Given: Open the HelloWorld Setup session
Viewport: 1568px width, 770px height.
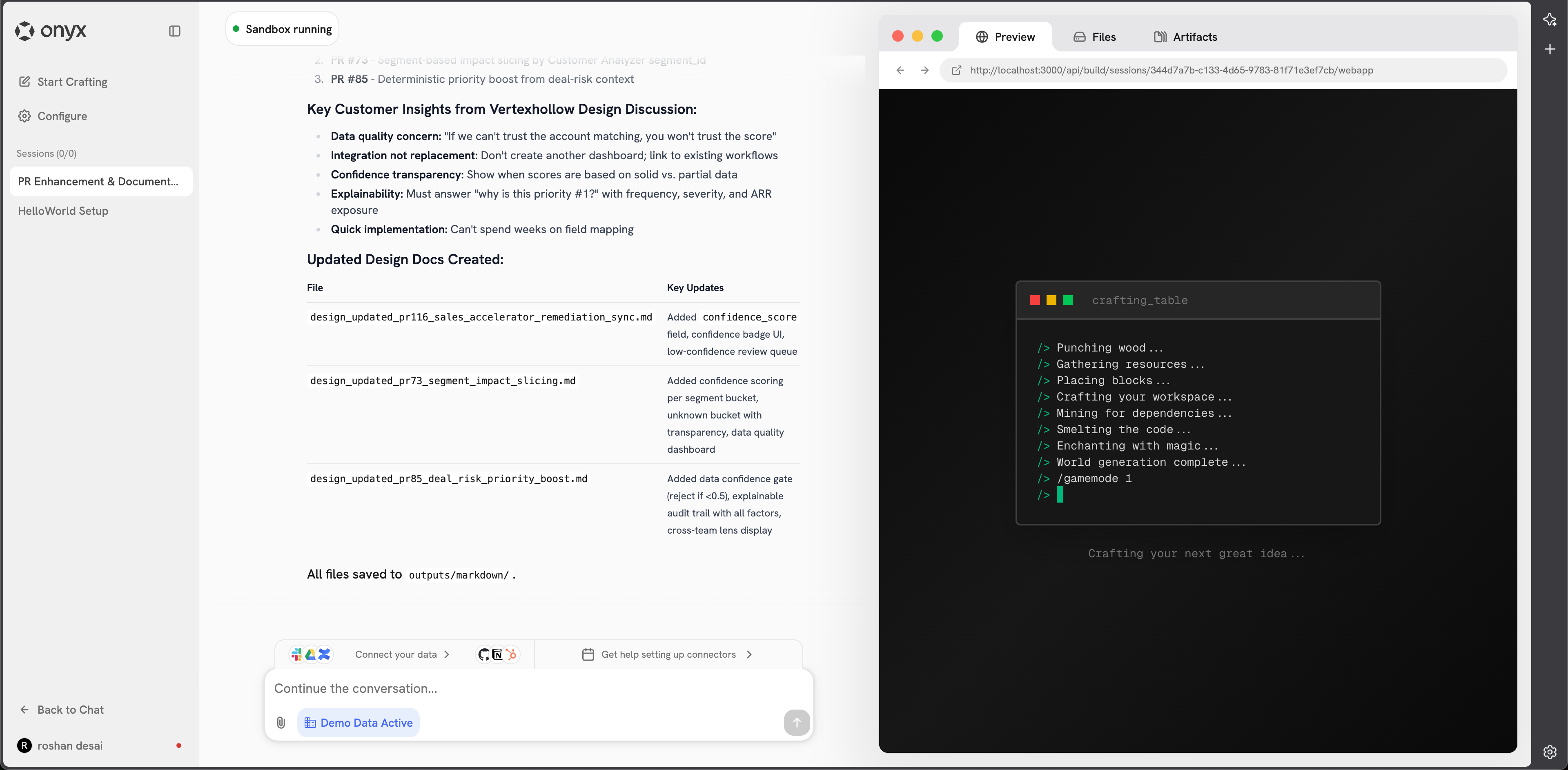Looking at the screenshot, I should pyautogui.click(x=63, y=211).
